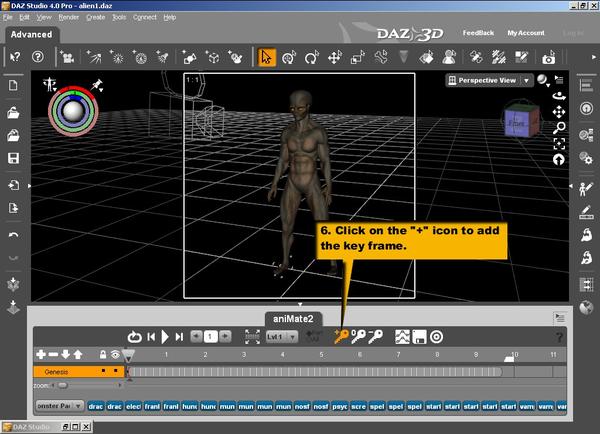The image size is (600, 434).
Task: Open the aniMate2 pane options menu
Action: coord(560,317)
